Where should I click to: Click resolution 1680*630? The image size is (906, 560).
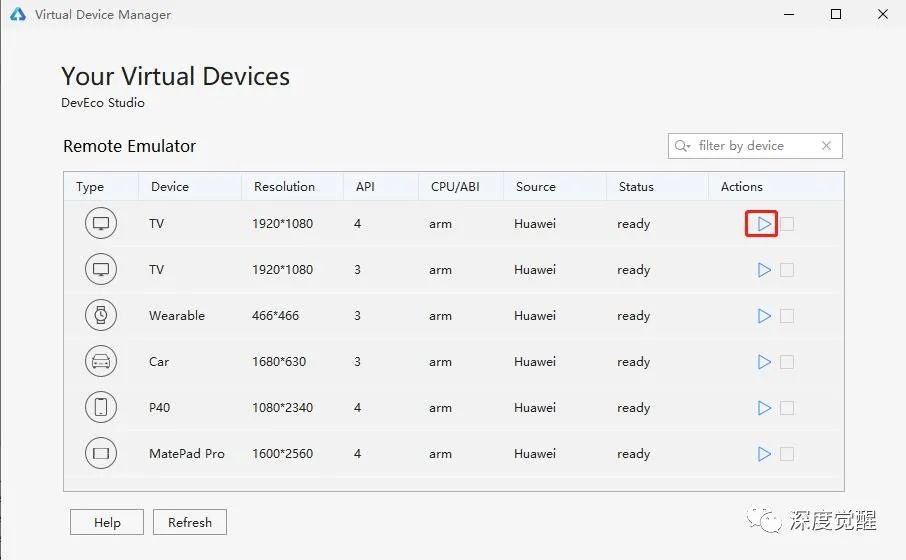279,362
